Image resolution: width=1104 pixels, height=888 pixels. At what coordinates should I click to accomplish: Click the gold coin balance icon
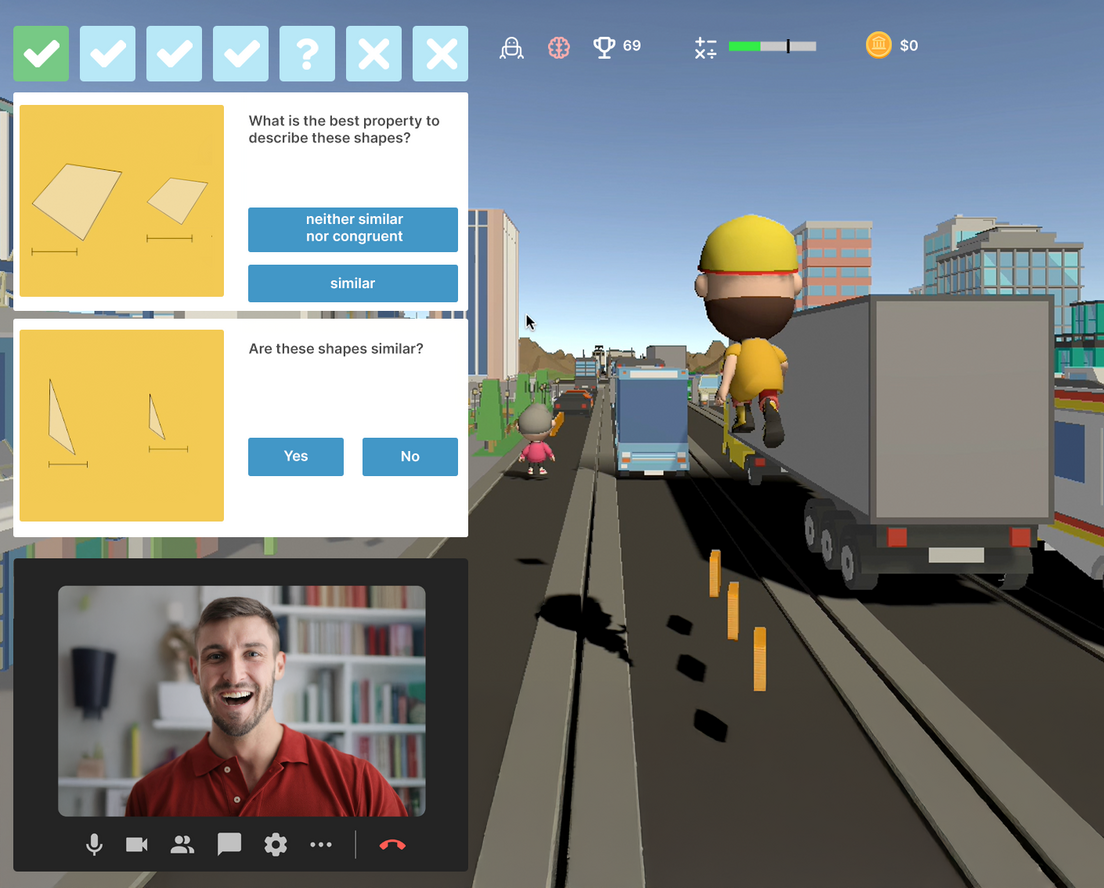coord(878,45)
